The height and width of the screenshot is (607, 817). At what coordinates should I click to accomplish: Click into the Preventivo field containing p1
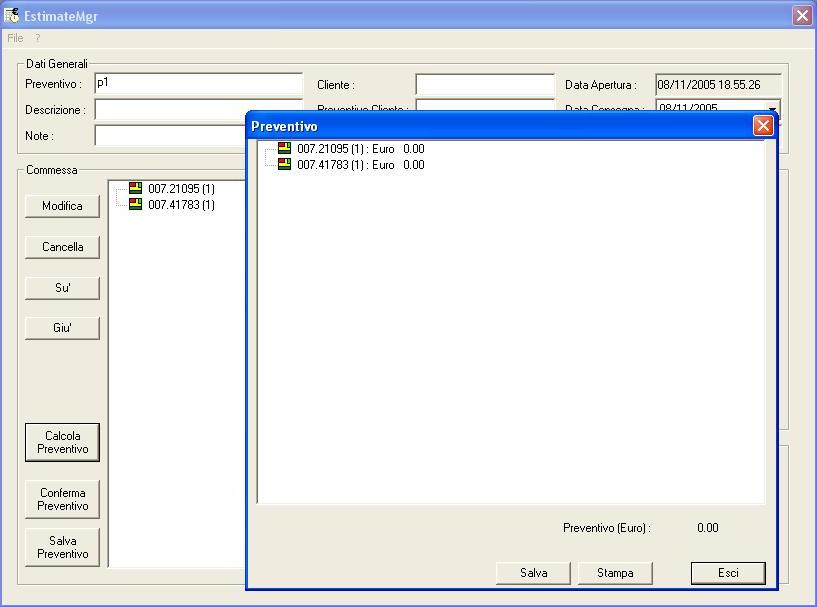[199, 83]
